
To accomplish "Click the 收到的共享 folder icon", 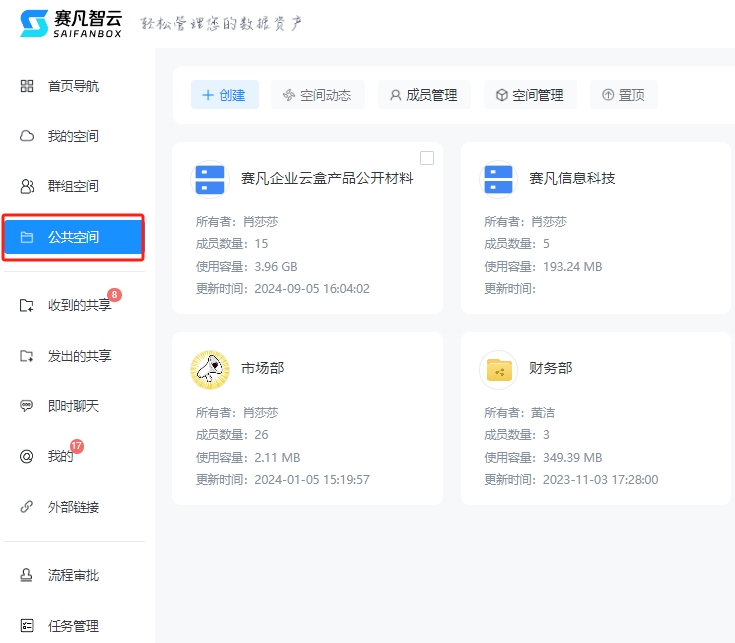I will pos(27,306).
